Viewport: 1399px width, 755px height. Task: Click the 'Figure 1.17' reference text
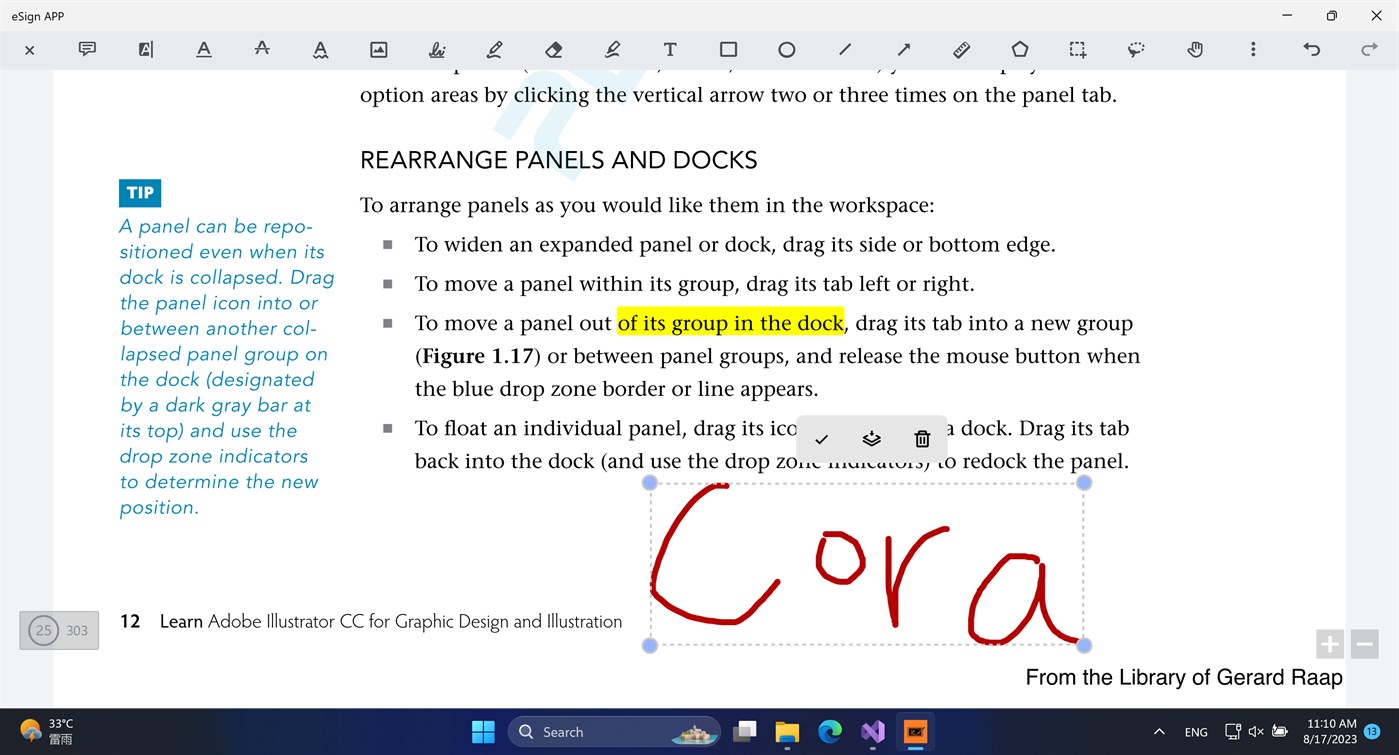tap(478, 356)
